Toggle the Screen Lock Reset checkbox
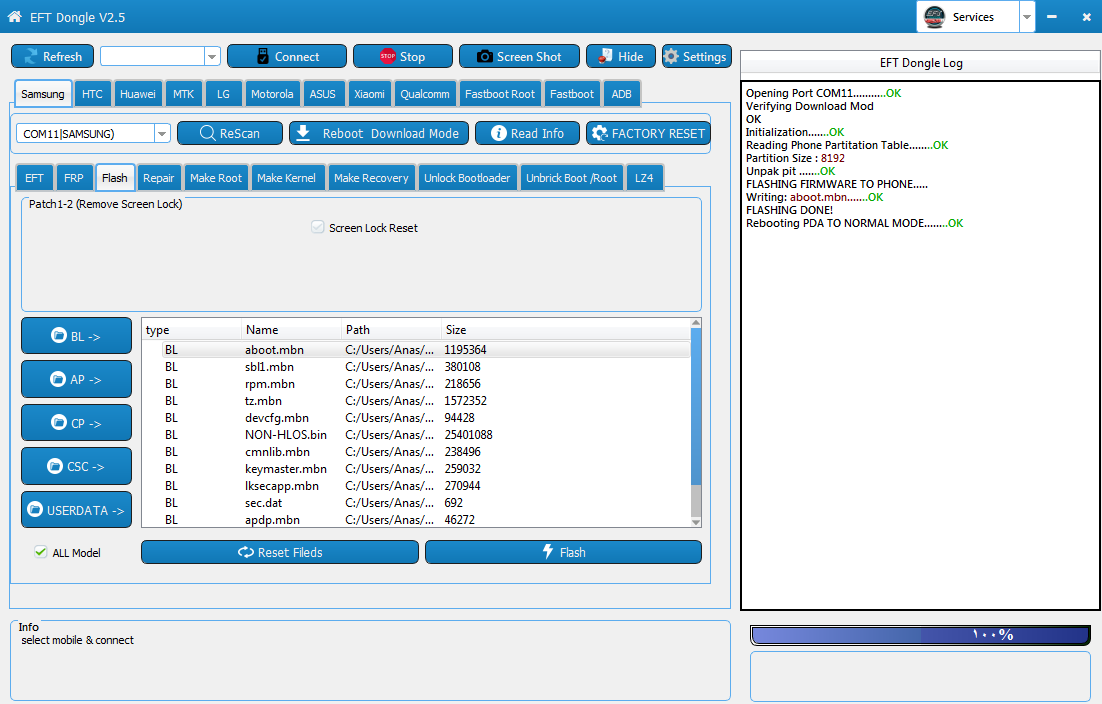This screenshot has width=1102, height=704. coord(318,227)
